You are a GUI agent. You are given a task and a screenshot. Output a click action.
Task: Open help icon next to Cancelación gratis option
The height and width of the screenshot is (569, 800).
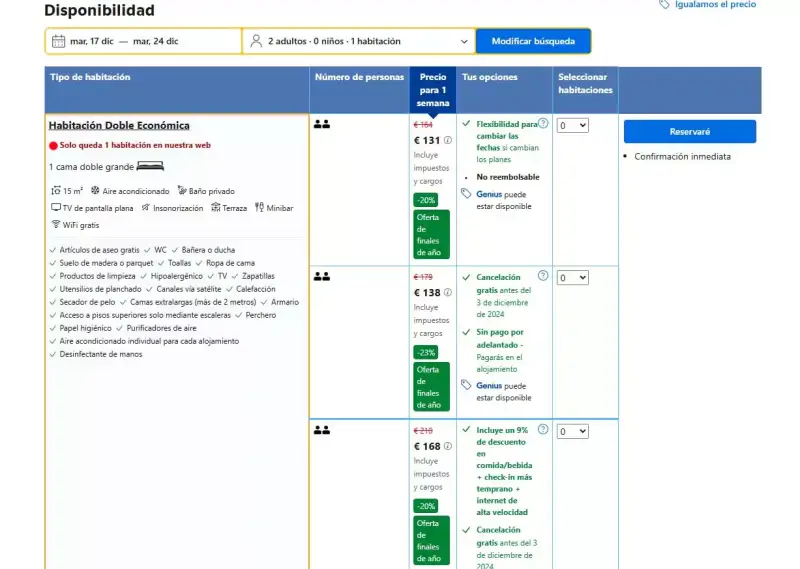point(543,276)
